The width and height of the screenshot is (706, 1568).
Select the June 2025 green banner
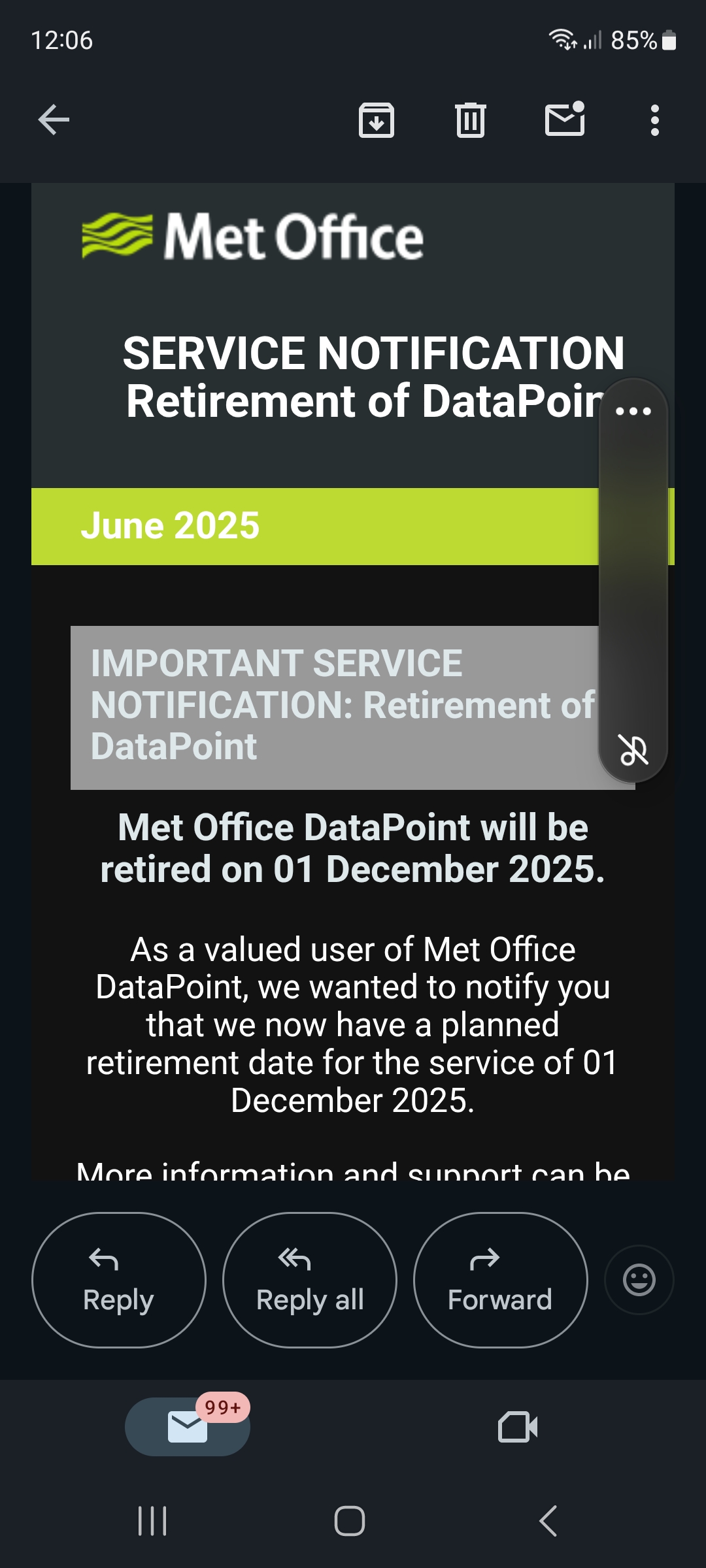[x=314, y=527]
